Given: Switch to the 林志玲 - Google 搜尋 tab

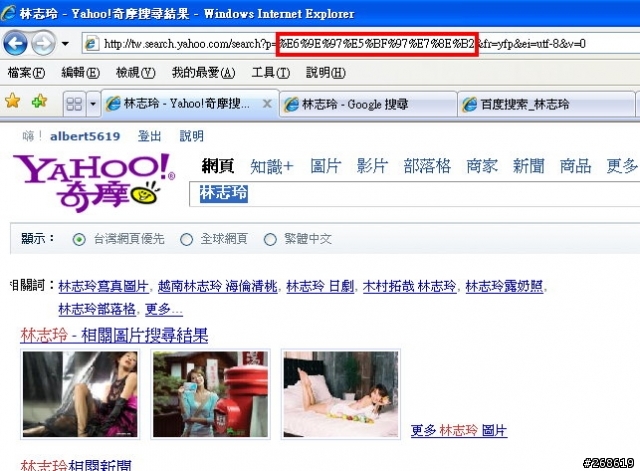Looking at the screenshot, I should (x=368, y=104).
